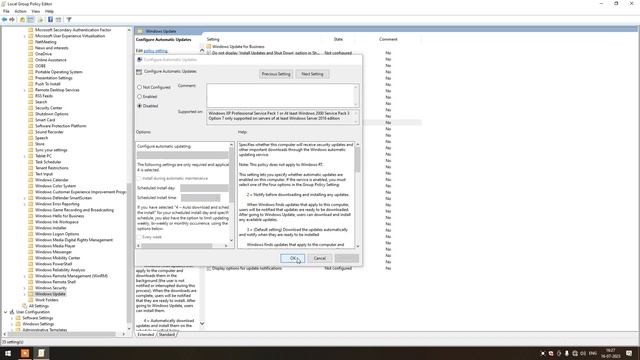Expand Microsoft User Experience Virtualization node
Viewport: 640px width, 360px height.
24,36
